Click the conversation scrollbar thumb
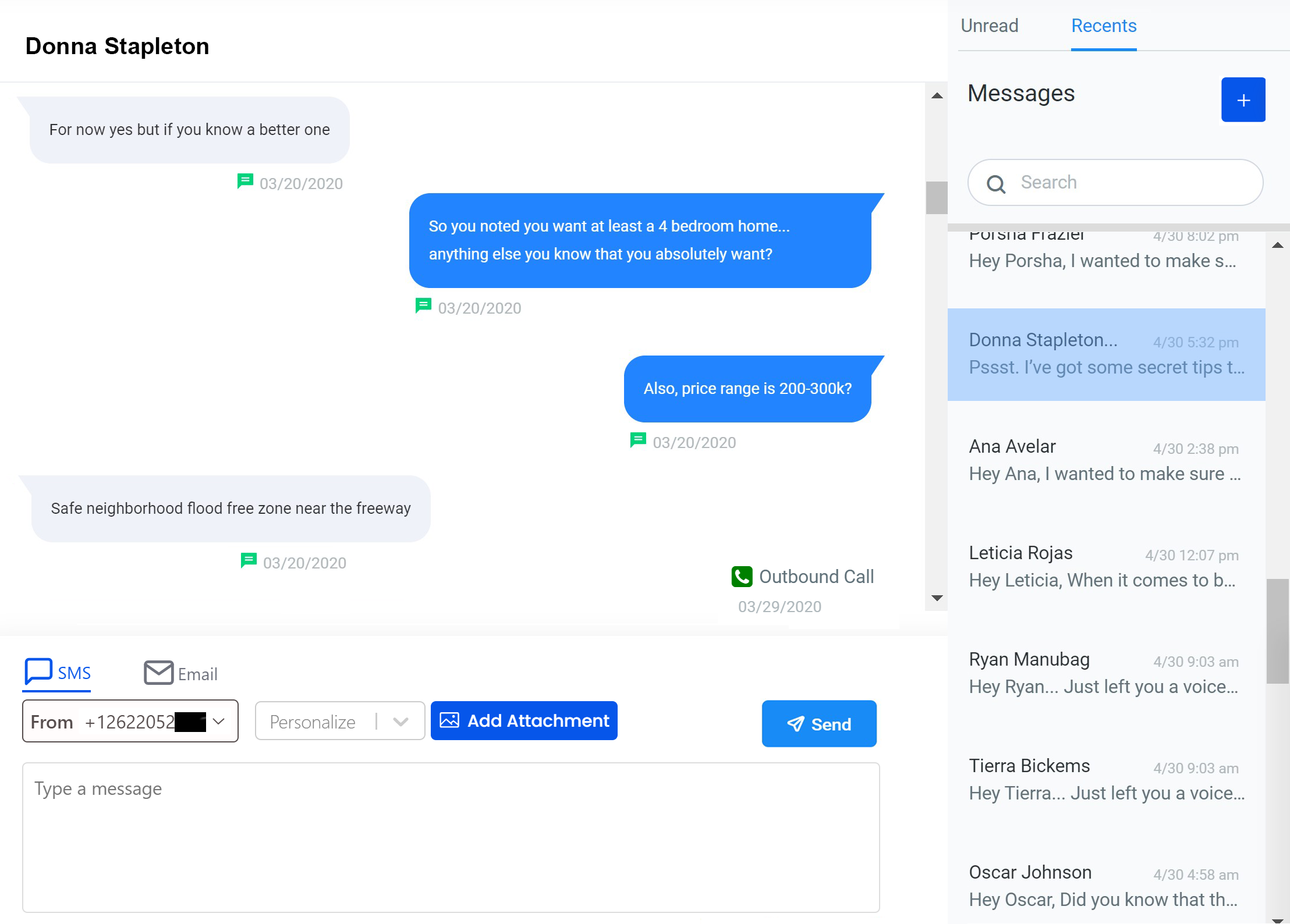Screen dimensions: 1290x924 [937, 198]
